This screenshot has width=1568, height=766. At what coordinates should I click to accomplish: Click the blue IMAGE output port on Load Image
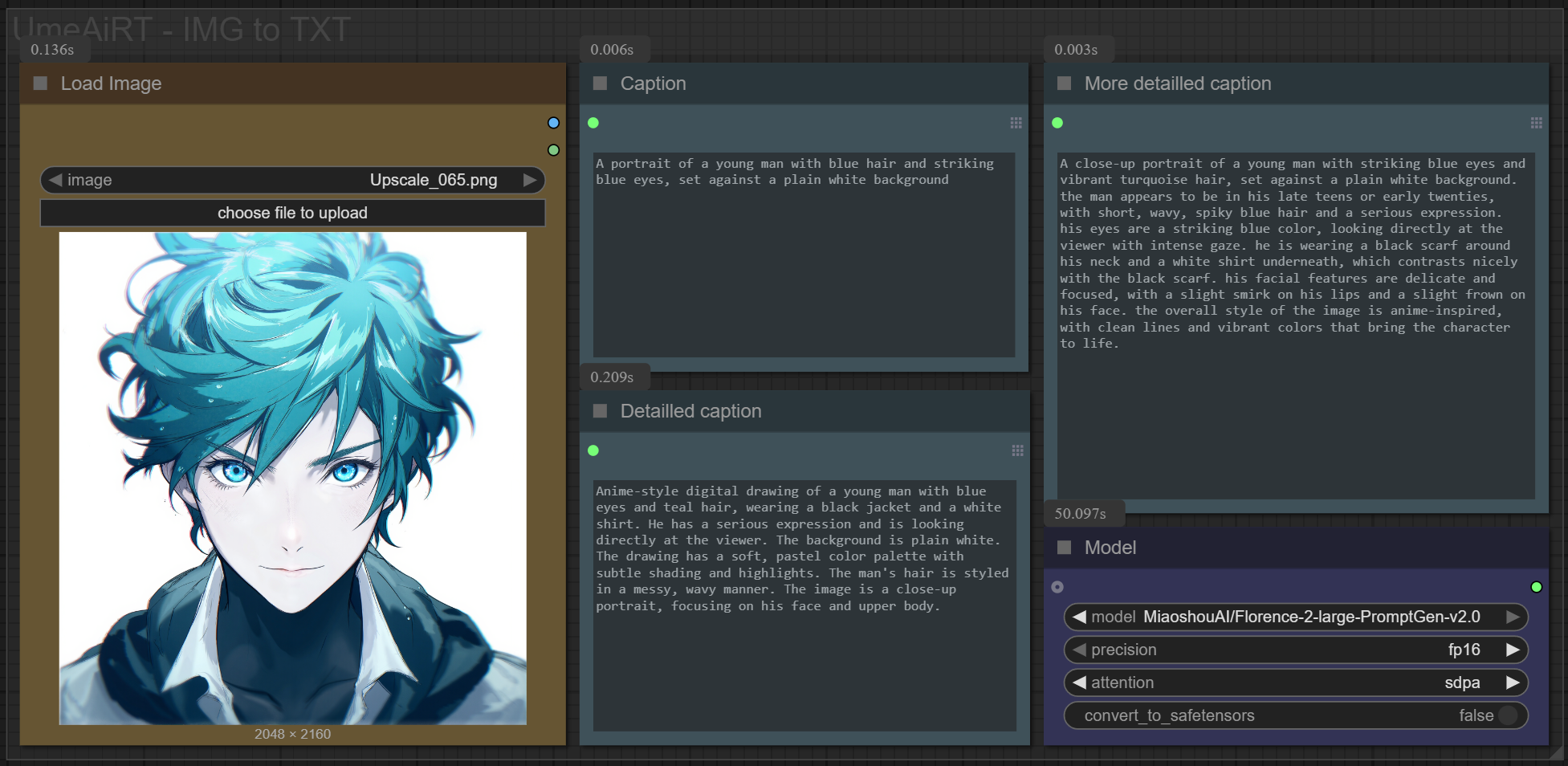(553, 123)
